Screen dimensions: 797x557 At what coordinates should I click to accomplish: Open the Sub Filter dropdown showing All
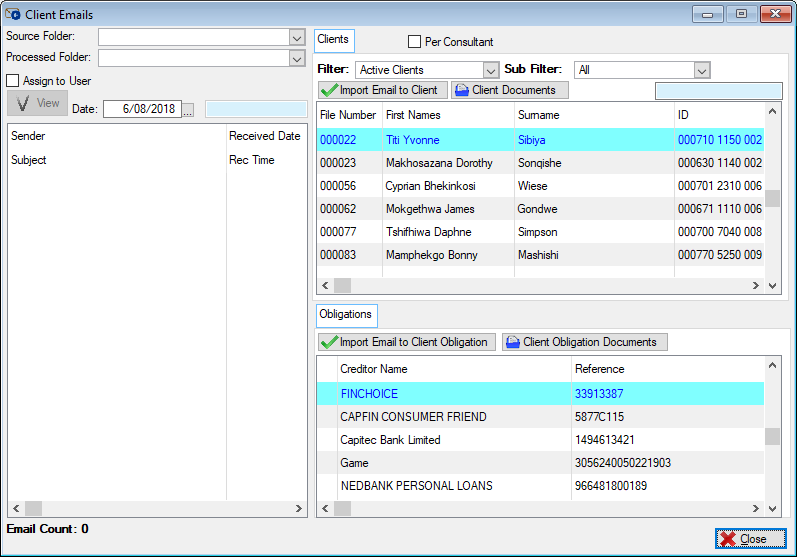click(701, 70)
